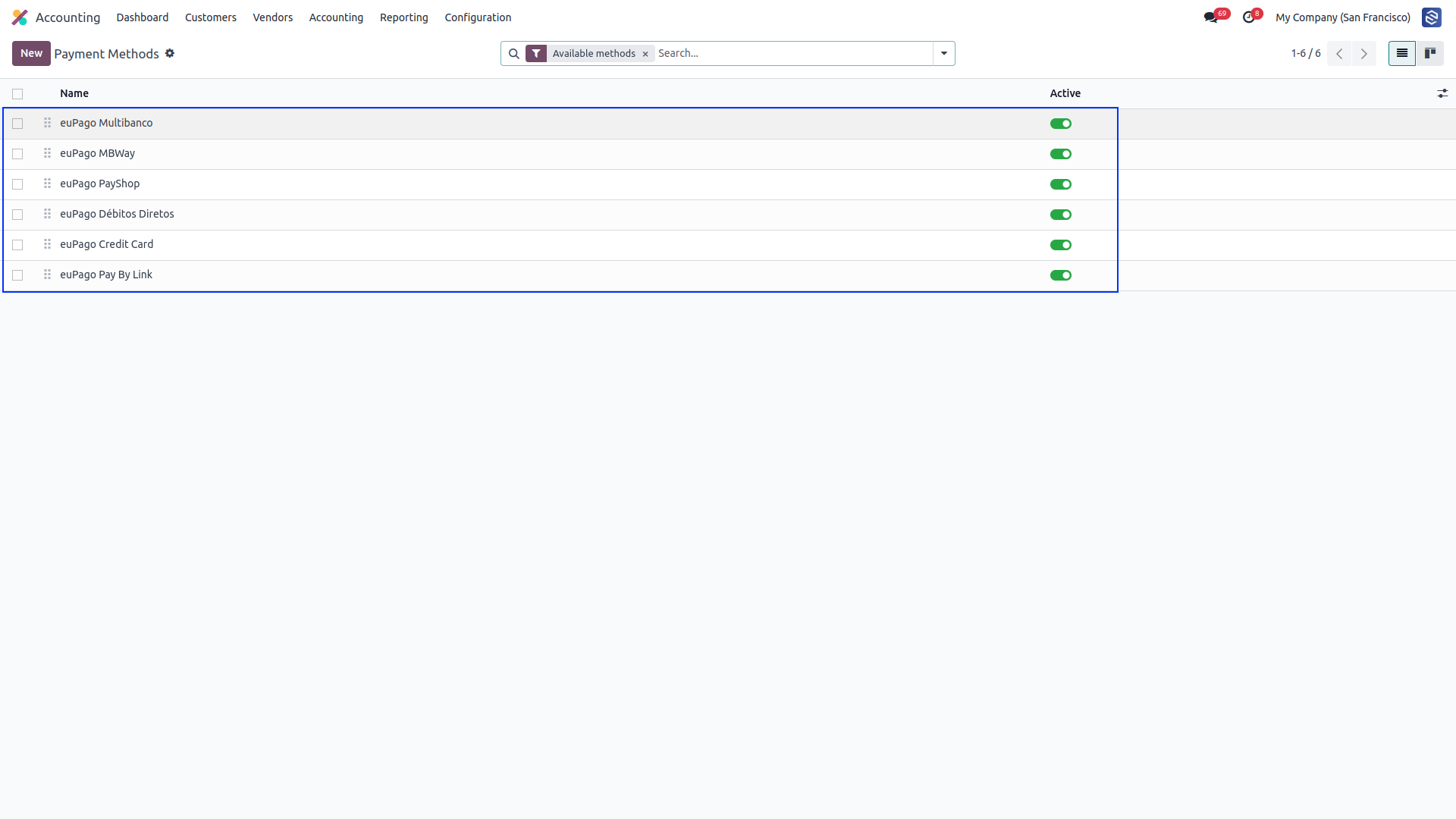This screenshot has height=819, width=1456.
Task: Open the euPago Débitos Diretos record
Action: (x=117, y=214)
